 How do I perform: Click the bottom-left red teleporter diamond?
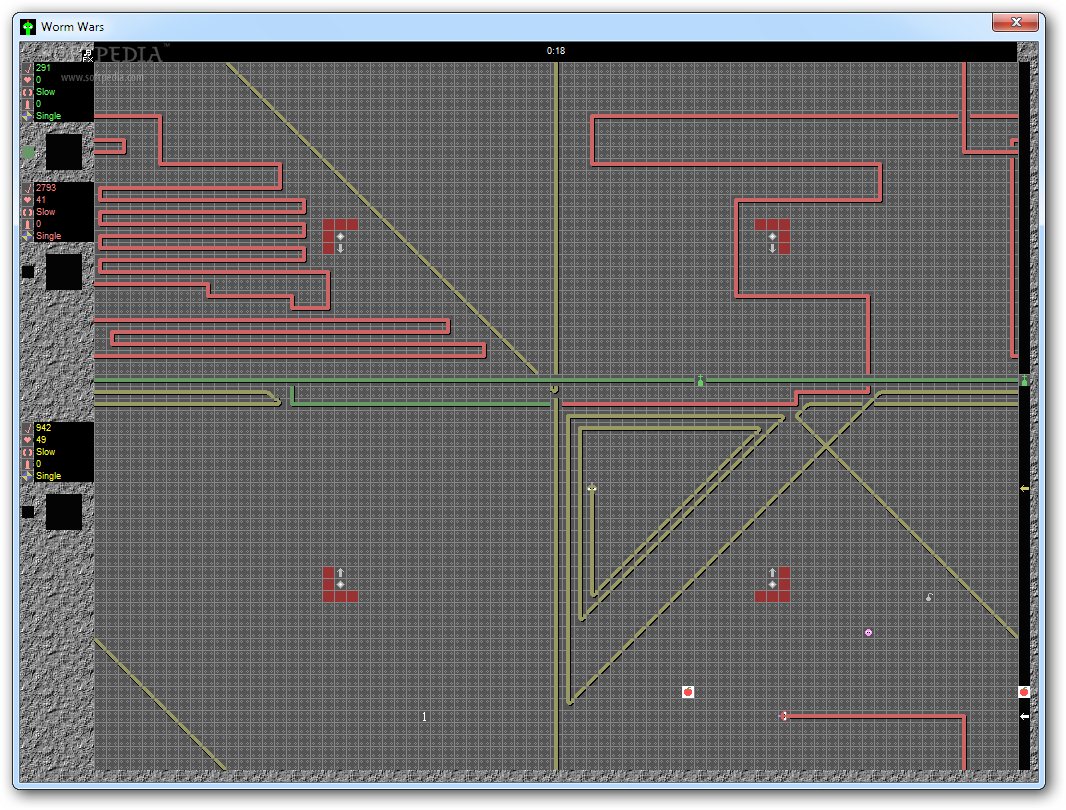click(341, 585)
